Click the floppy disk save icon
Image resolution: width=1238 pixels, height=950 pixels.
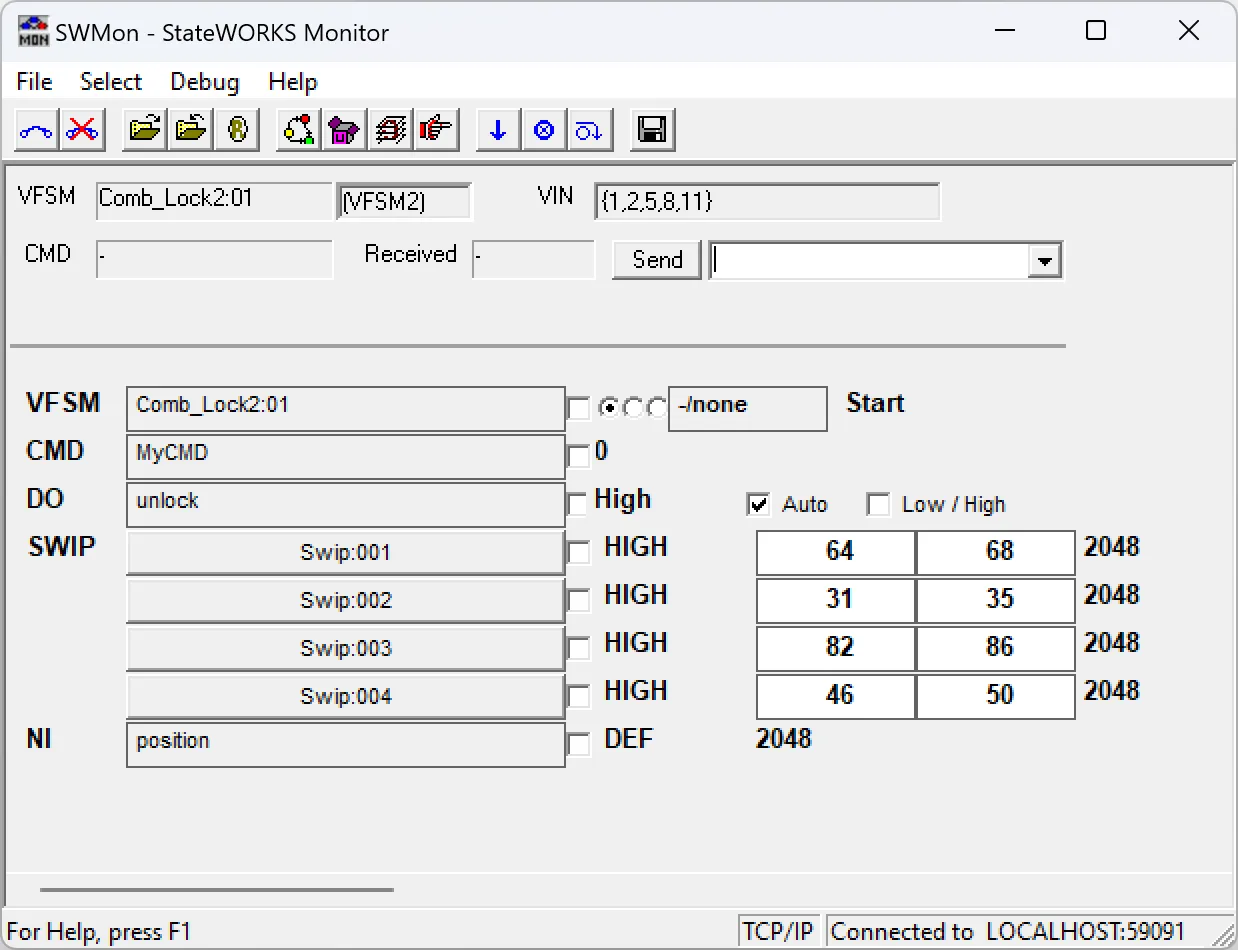tap(653, 130)
